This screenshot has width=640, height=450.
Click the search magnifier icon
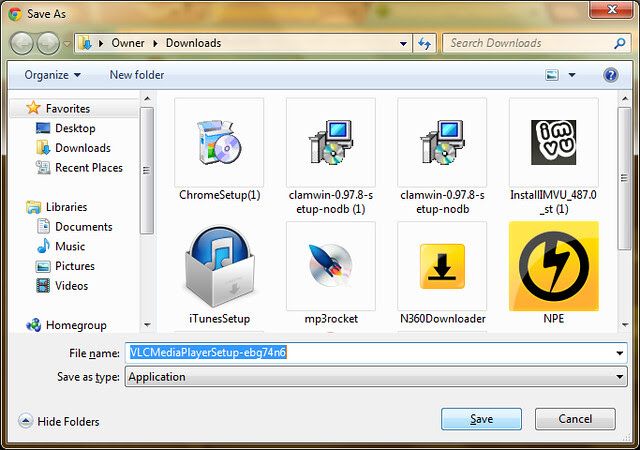[620, 43]
